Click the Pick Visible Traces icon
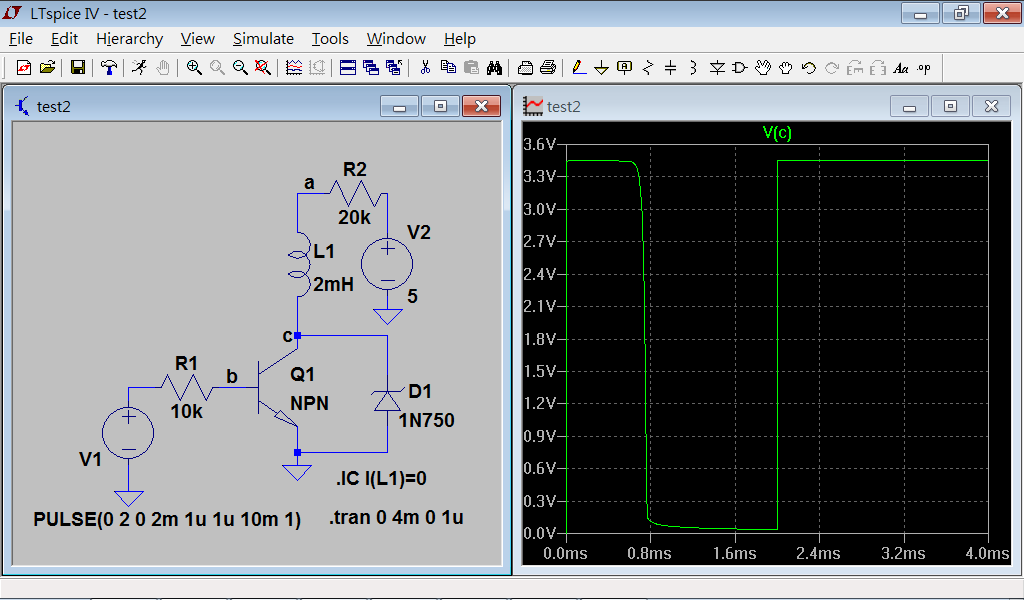The height and width of the screenshot is (600, 1024). pyautogui.click(x=294, y=67)
